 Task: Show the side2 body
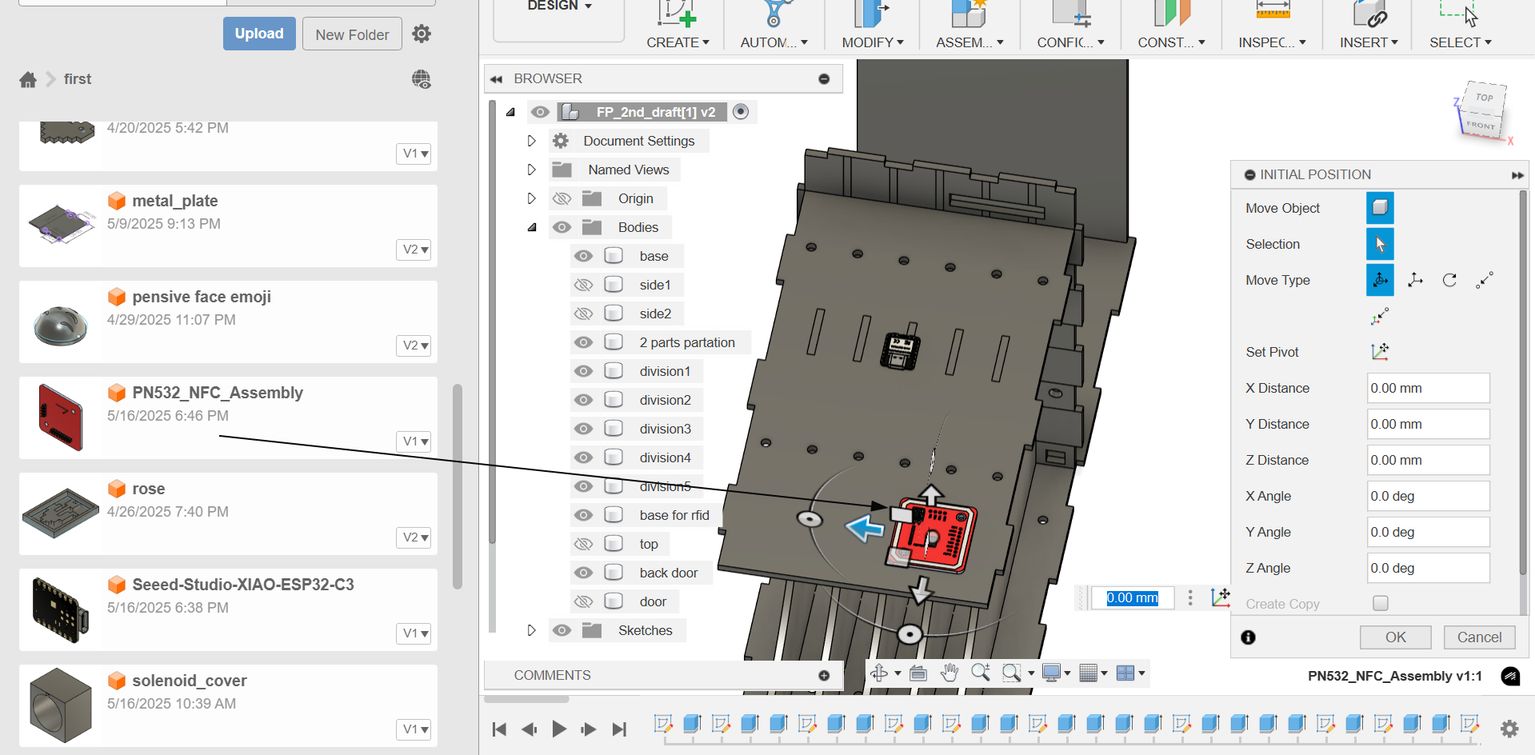pyautogui.click(x=583, y=314)
